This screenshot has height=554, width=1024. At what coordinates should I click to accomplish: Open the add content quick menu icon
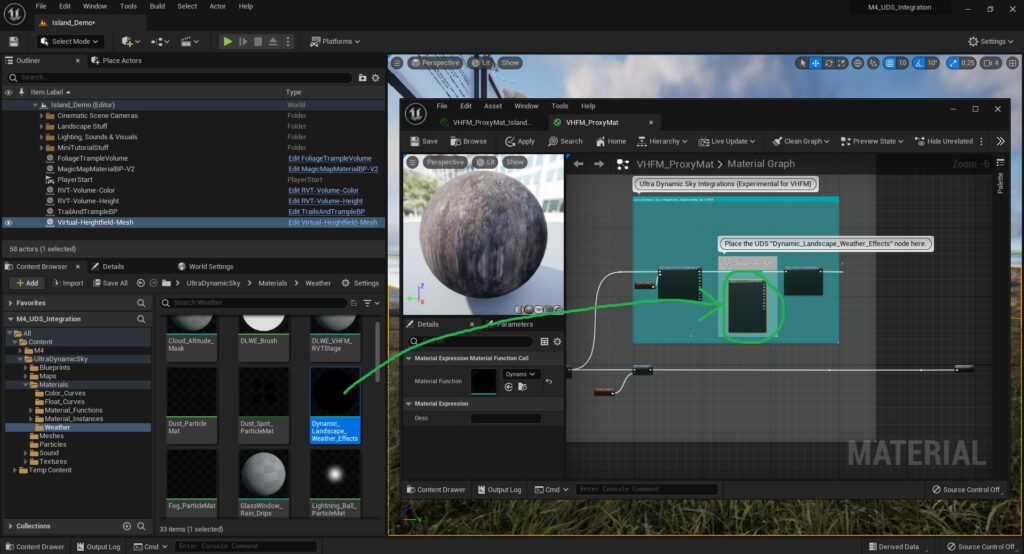click(130, 41)
